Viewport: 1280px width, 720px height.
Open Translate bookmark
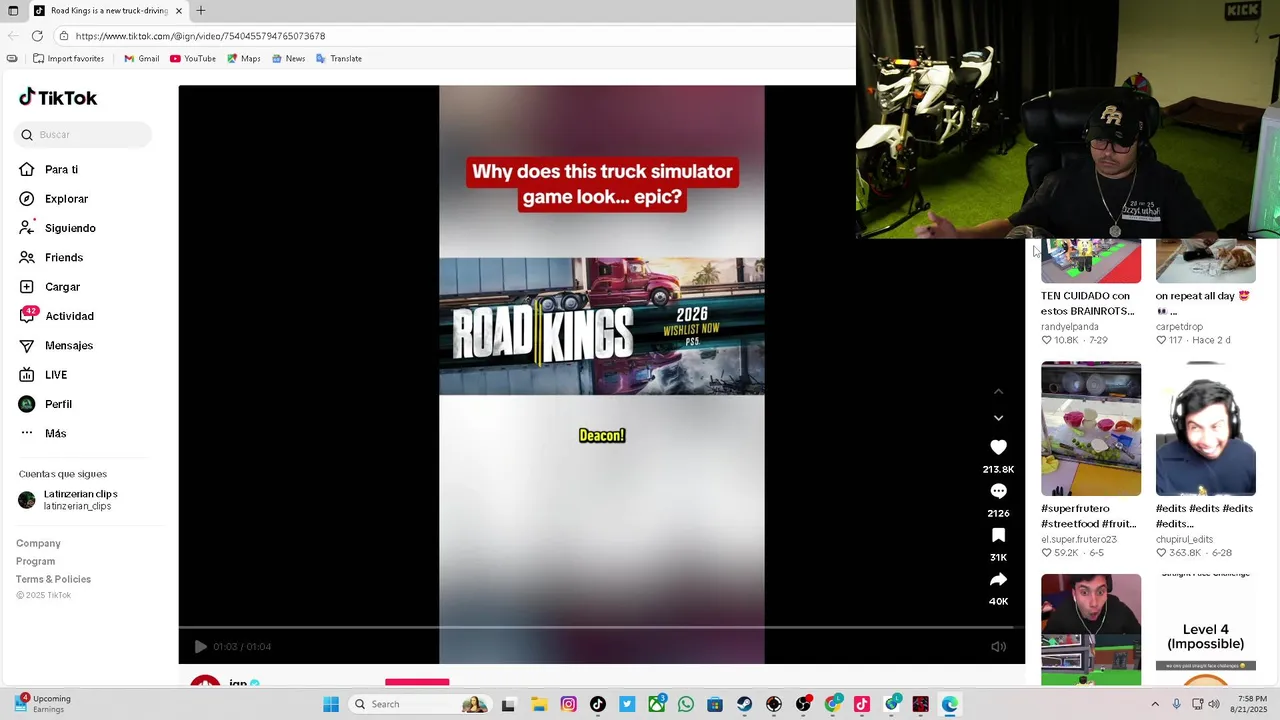(338, 58)
